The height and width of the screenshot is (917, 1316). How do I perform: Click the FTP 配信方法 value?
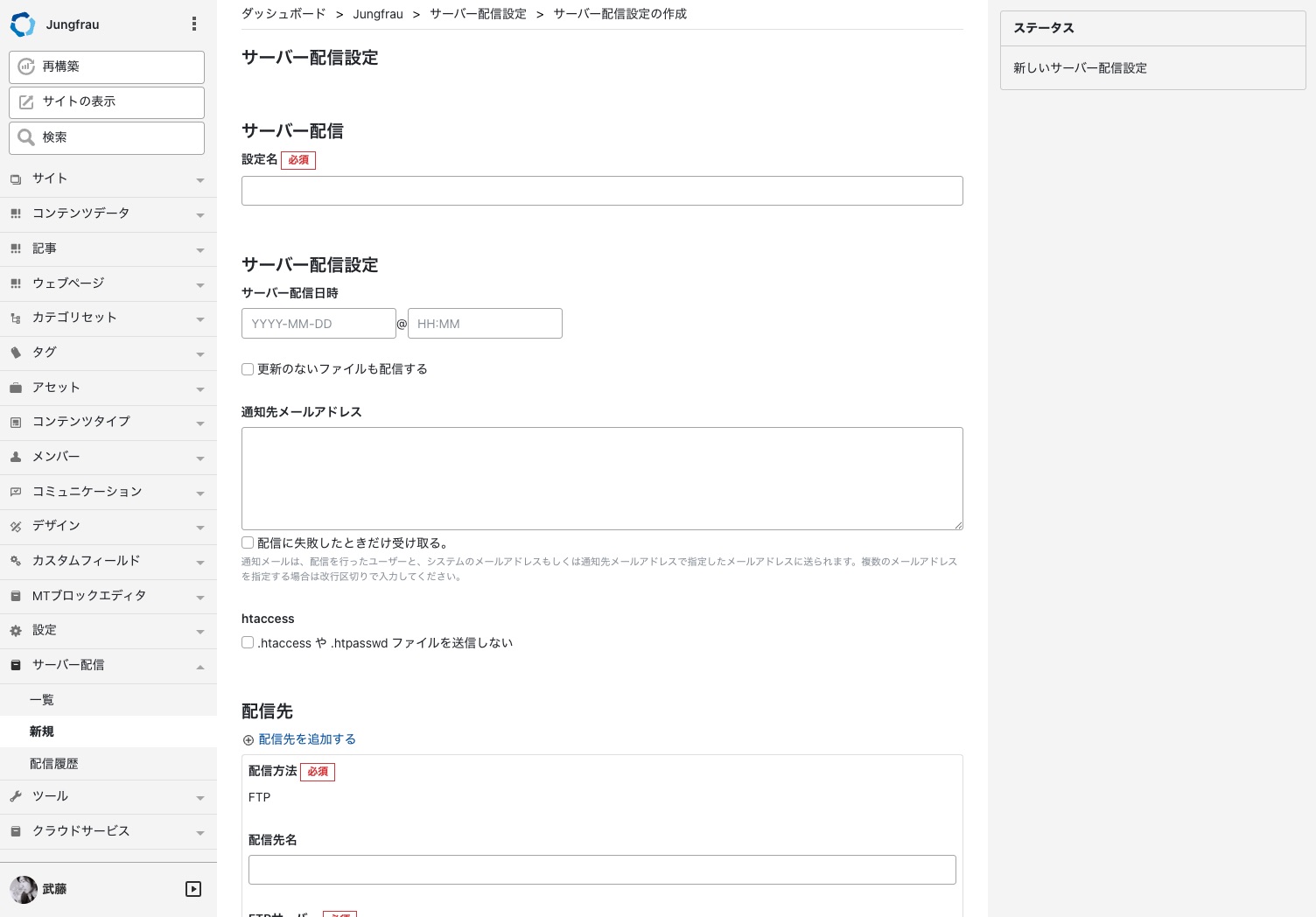click(x=260, y=797)
